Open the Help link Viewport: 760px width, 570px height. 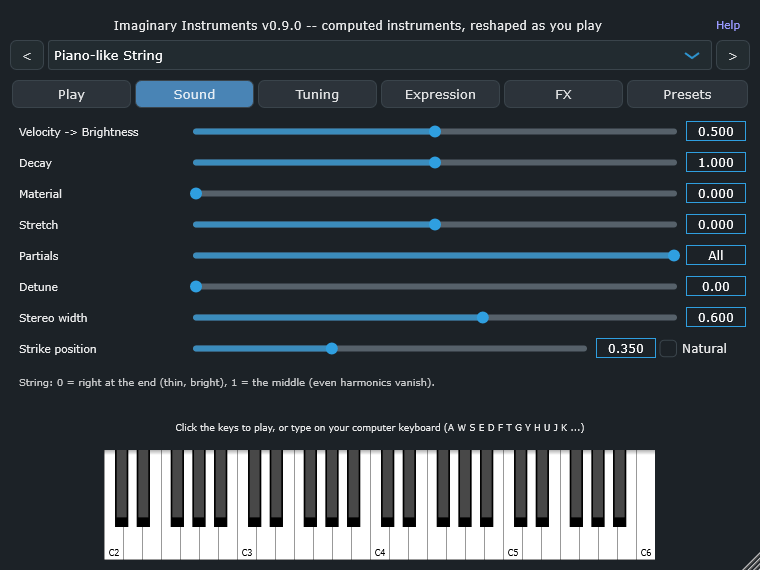coord(728,25)
